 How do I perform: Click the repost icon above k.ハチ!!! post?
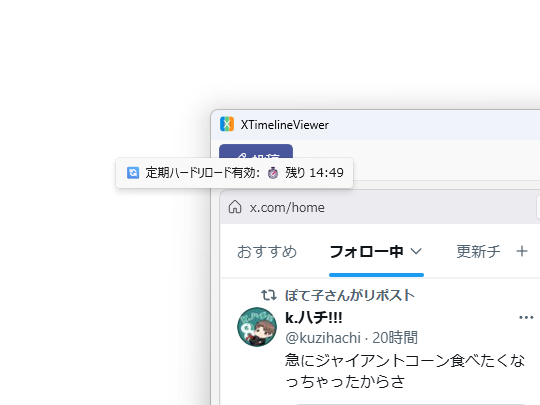(269, 295)
